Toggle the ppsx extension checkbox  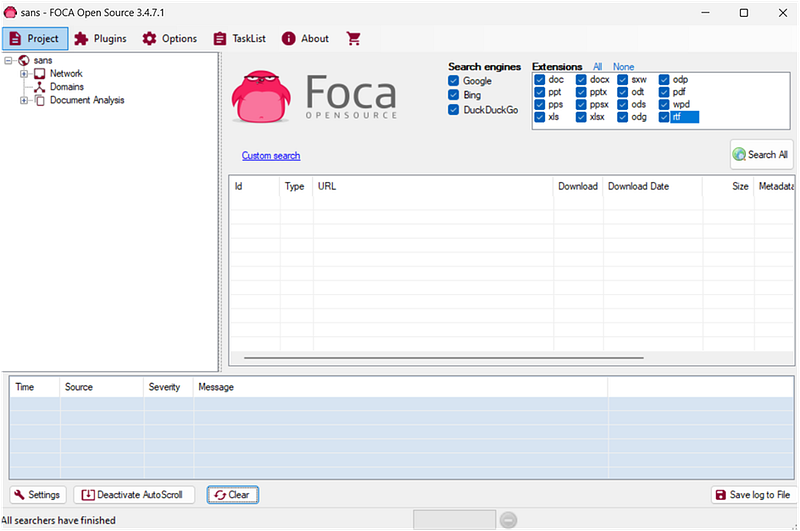(581, 105)
